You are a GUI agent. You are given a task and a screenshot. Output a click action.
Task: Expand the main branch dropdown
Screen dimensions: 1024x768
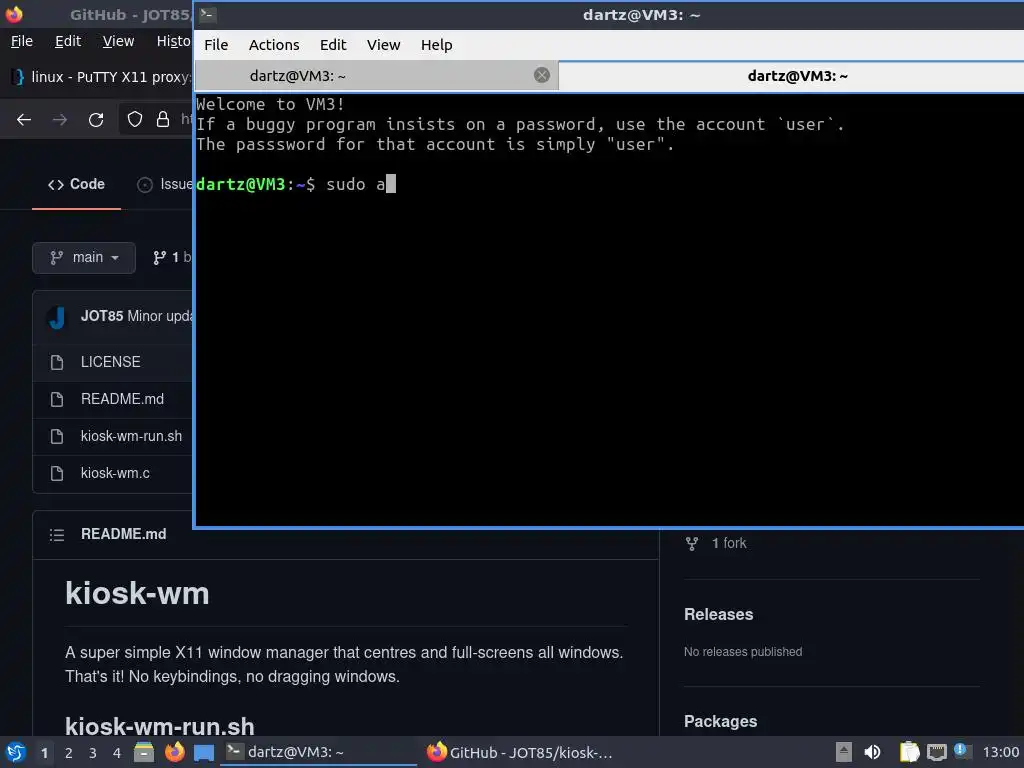84,257
